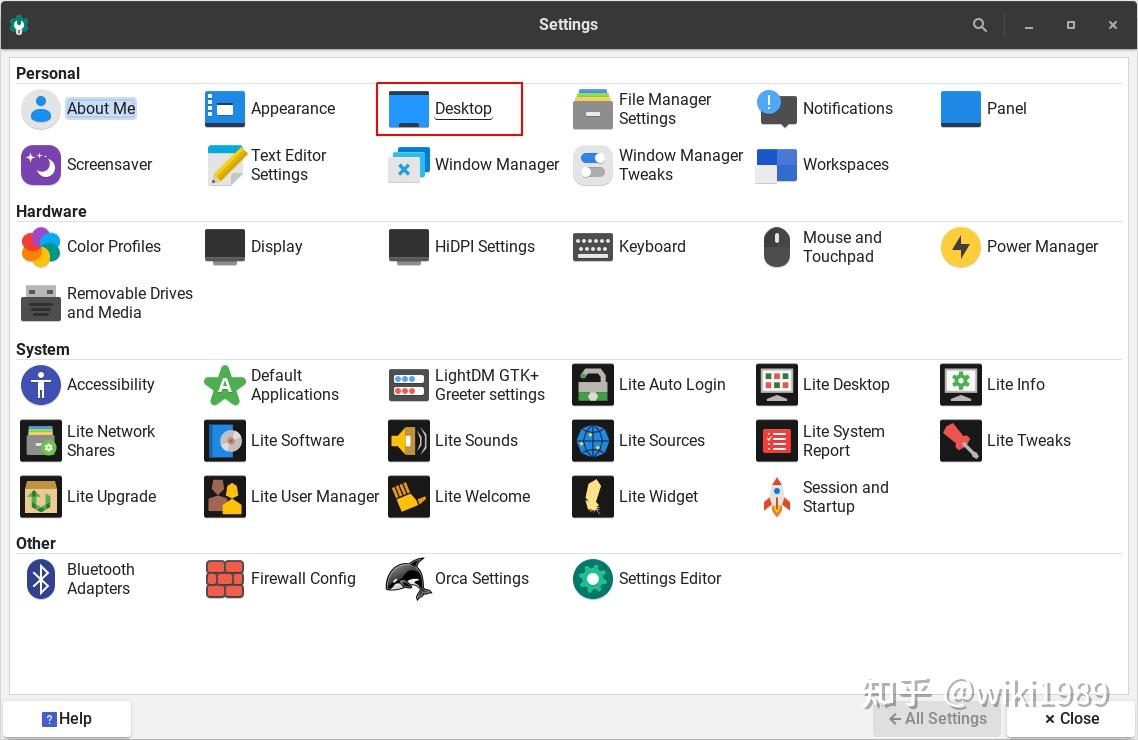Open the Settings Editor
Viewport: 1138px width, 740px height.
[670, 578]
